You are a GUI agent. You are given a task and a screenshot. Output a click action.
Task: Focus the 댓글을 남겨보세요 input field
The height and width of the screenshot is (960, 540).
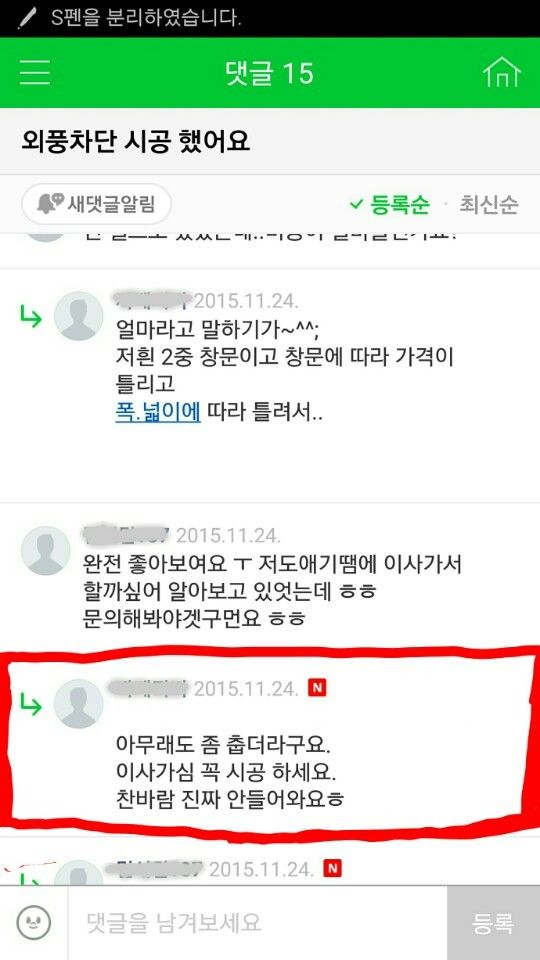click(257, 923)
